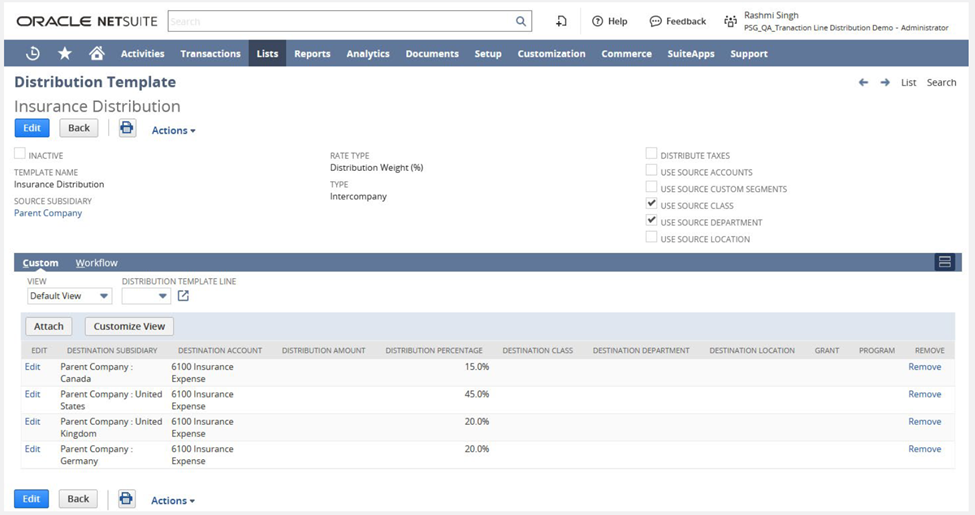Click the search magnifier icon
975x515 pixels.
click(521, 21)
